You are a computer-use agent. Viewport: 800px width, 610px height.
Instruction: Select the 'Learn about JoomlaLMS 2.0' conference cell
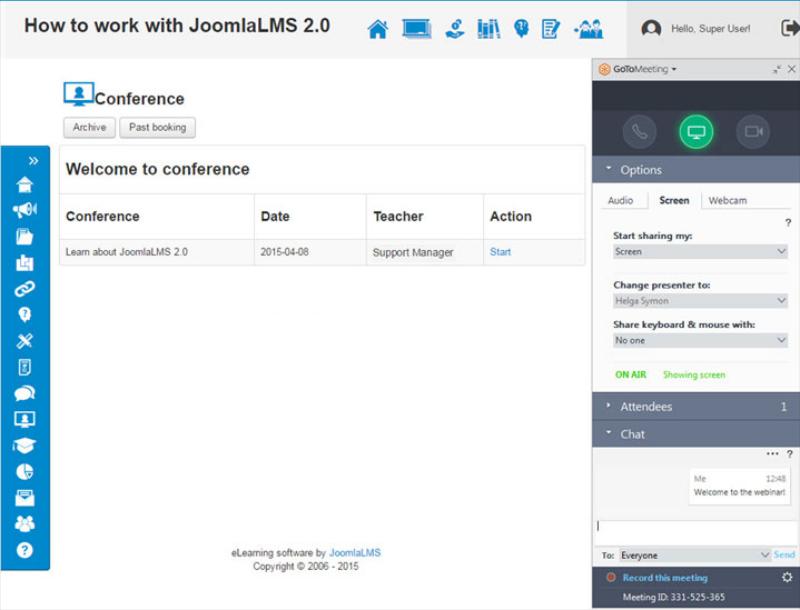157,252
